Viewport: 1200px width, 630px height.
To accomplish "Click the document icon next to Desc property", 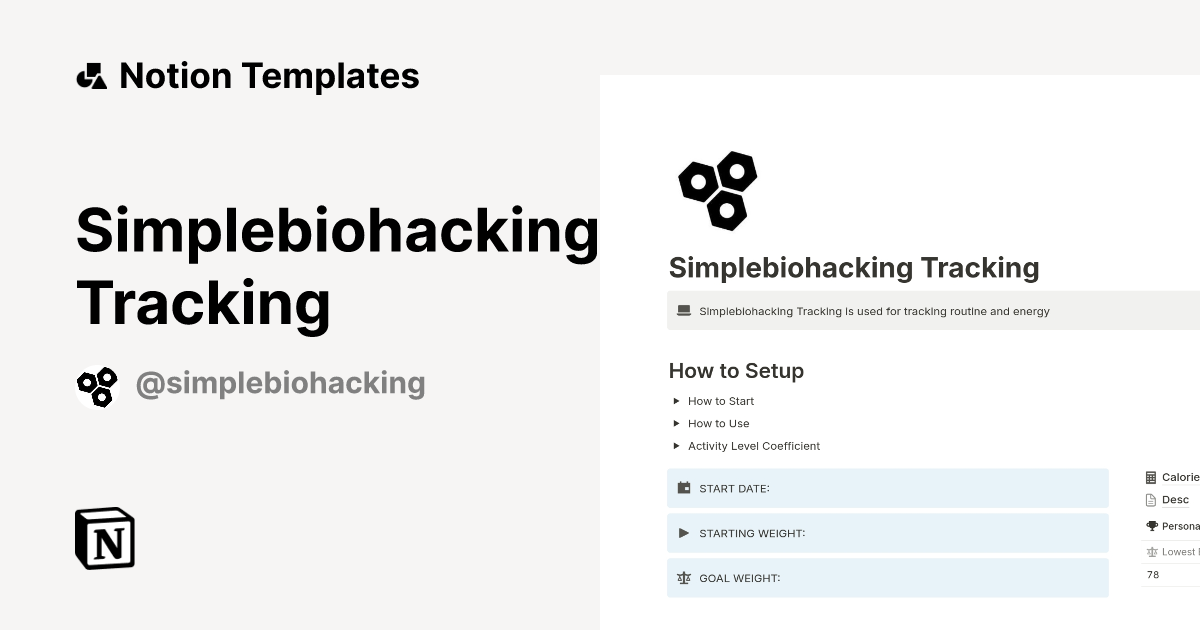I will click(1150, 500).
